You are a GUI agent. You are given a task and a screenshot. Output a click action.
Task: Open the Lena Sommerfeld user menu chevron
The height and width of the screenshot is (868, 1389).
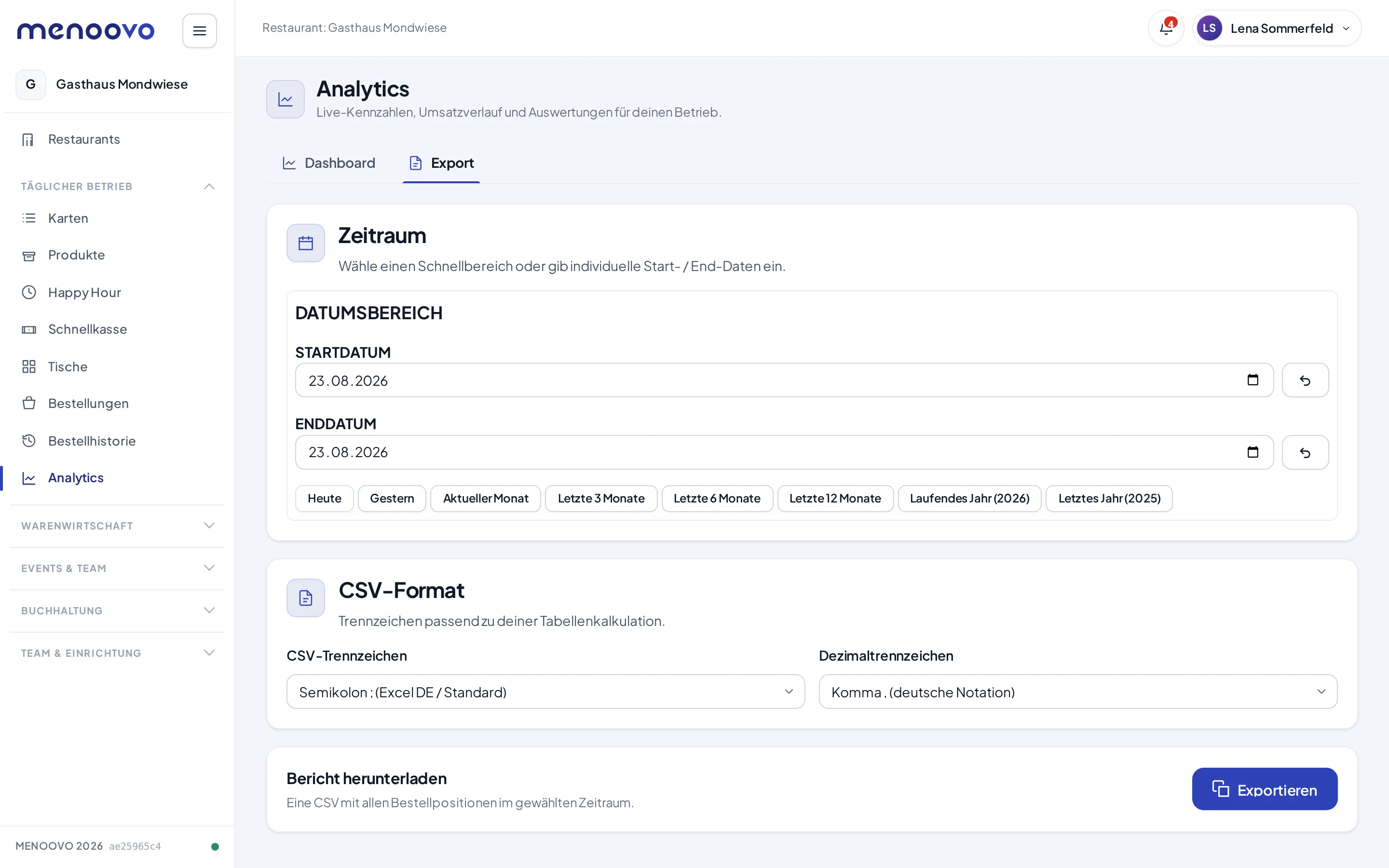point(1346,28)
